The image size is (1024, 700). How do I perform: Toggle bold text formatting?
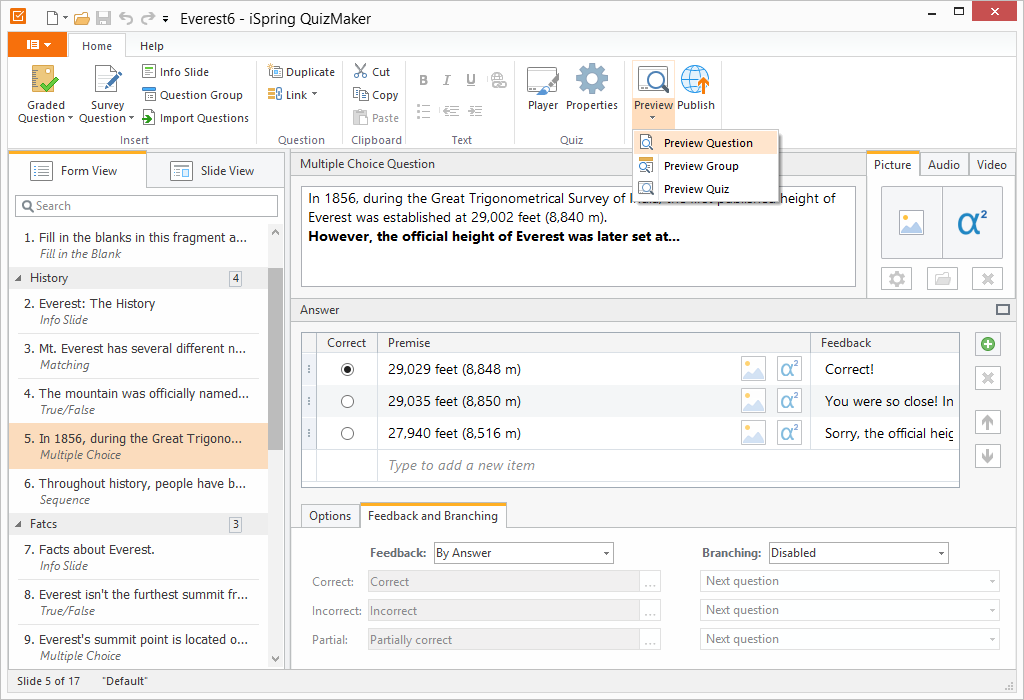point(423,80)
